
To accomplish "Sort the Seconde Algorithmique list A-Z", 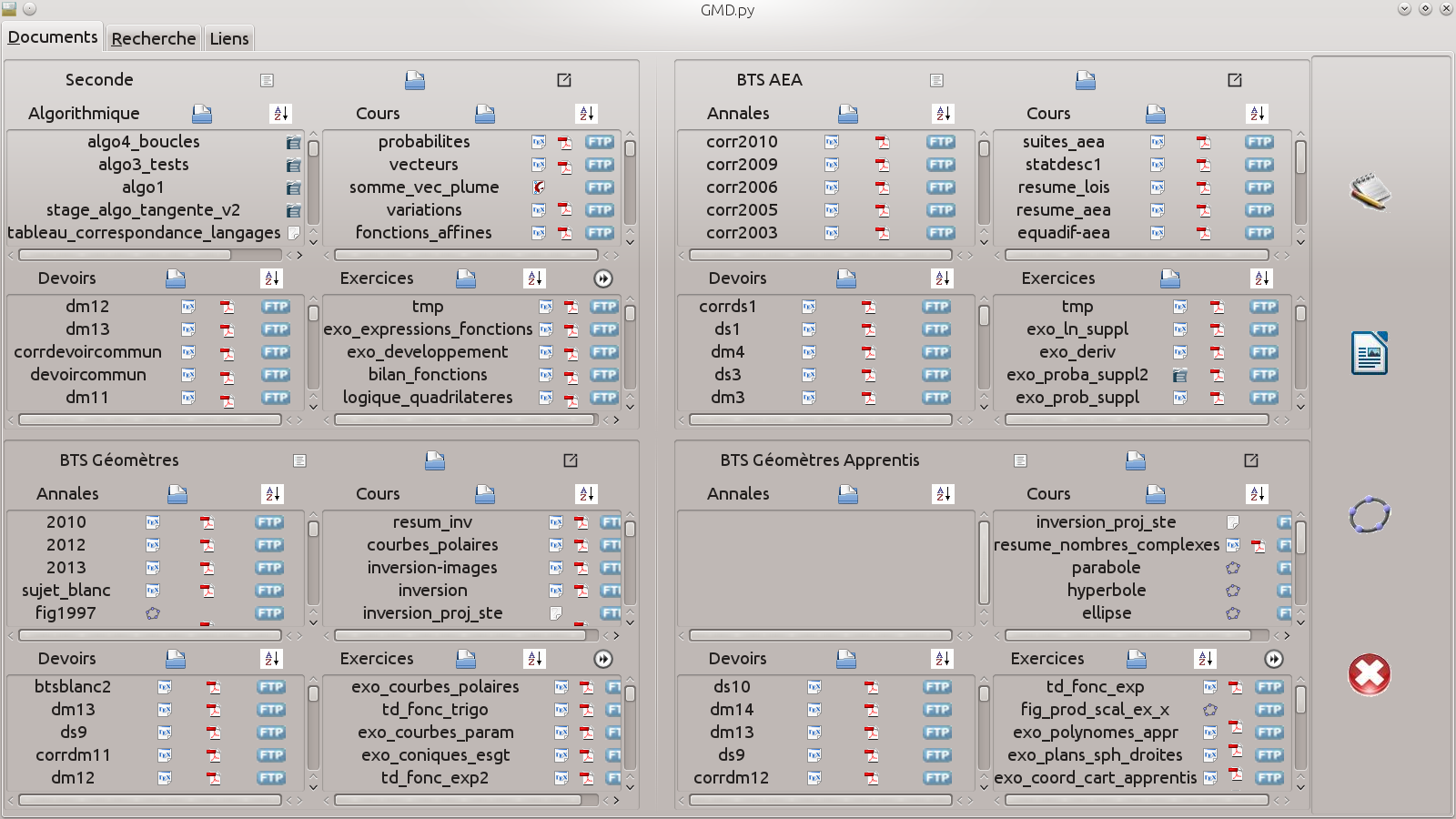I will click(280, 114).
